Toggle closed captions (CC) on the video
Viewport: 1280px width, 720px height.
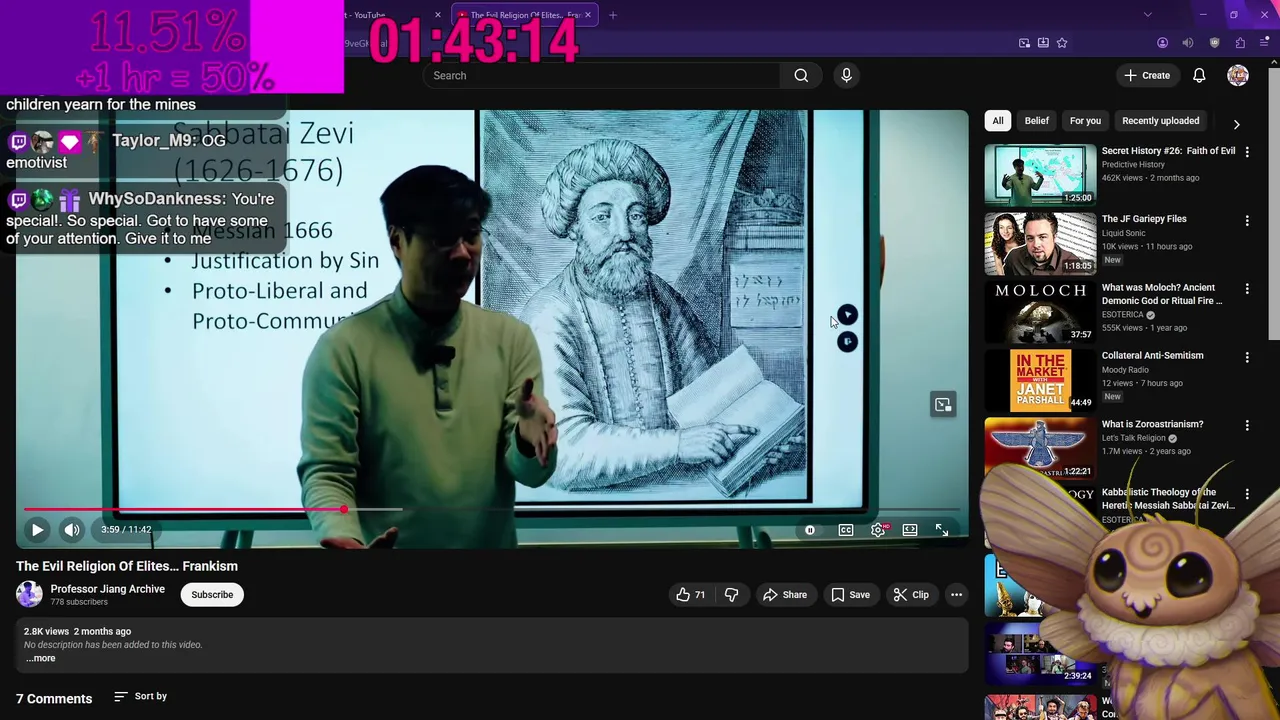(846, 530)
